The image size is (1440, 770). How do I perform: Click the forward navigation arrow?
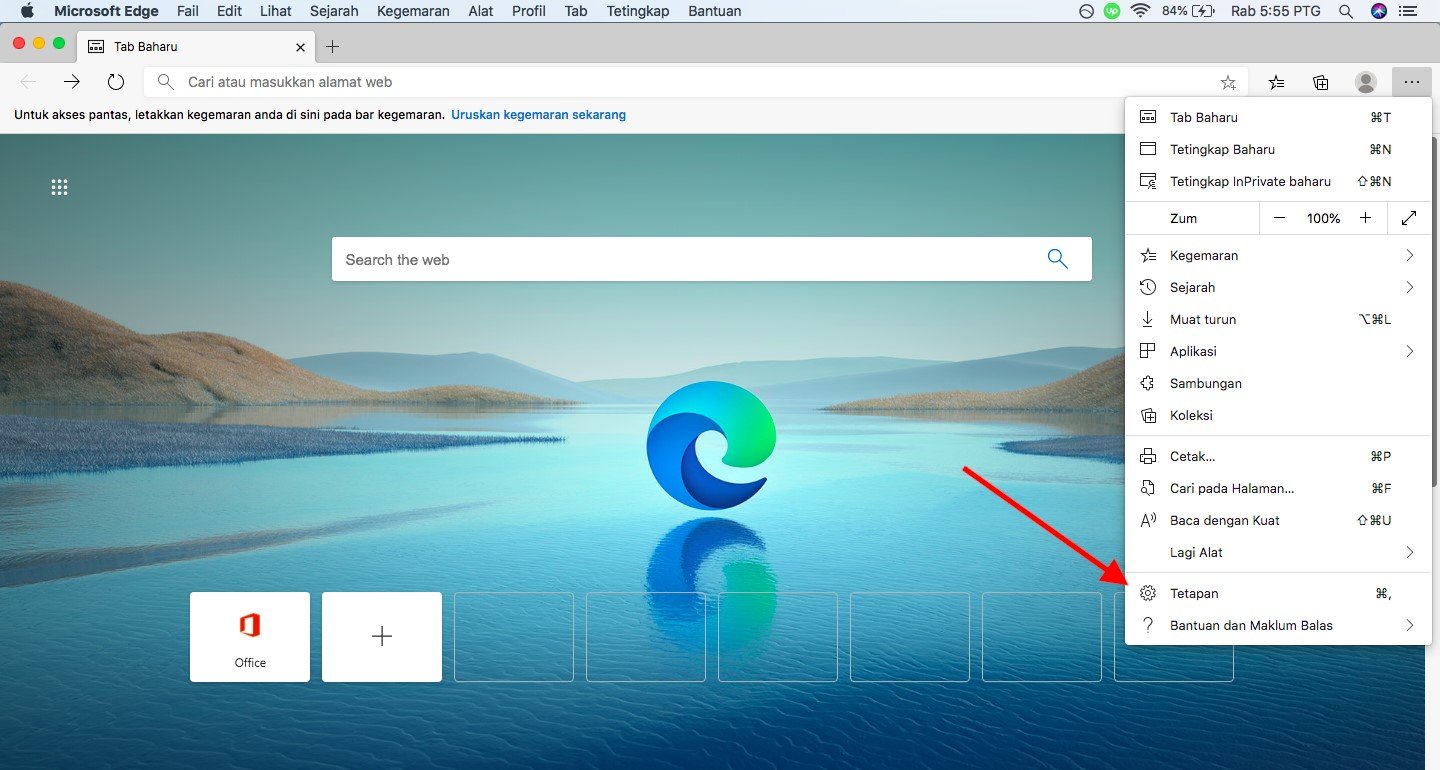[x=72, y=82]
